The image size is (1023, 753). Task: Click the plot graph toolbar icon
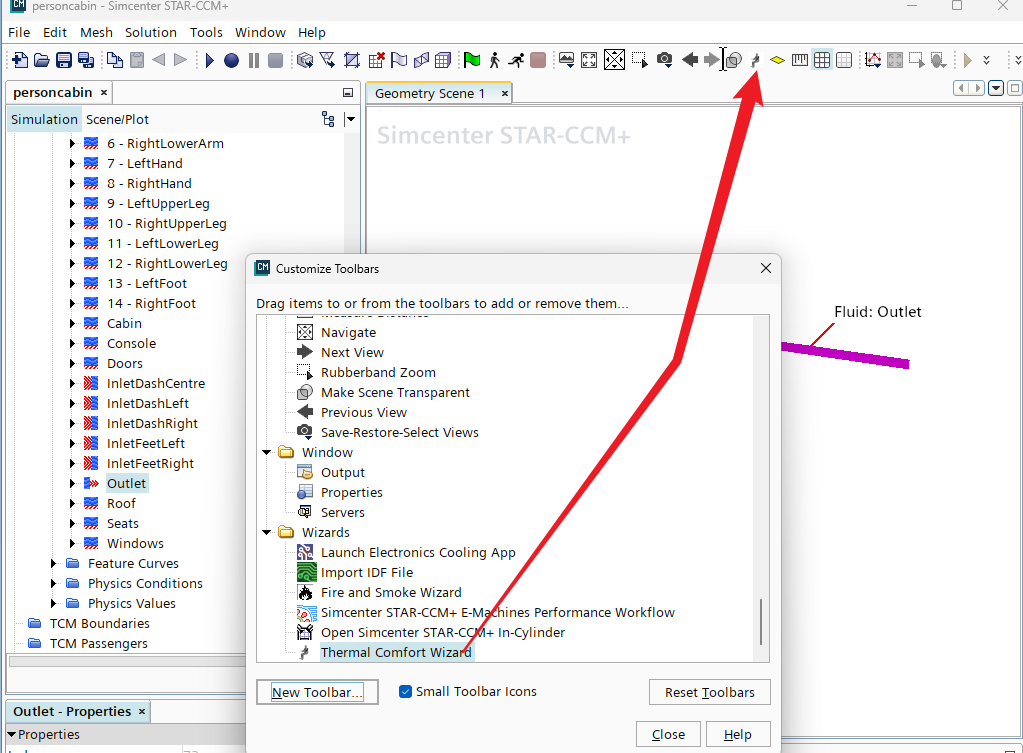point(873,60)
